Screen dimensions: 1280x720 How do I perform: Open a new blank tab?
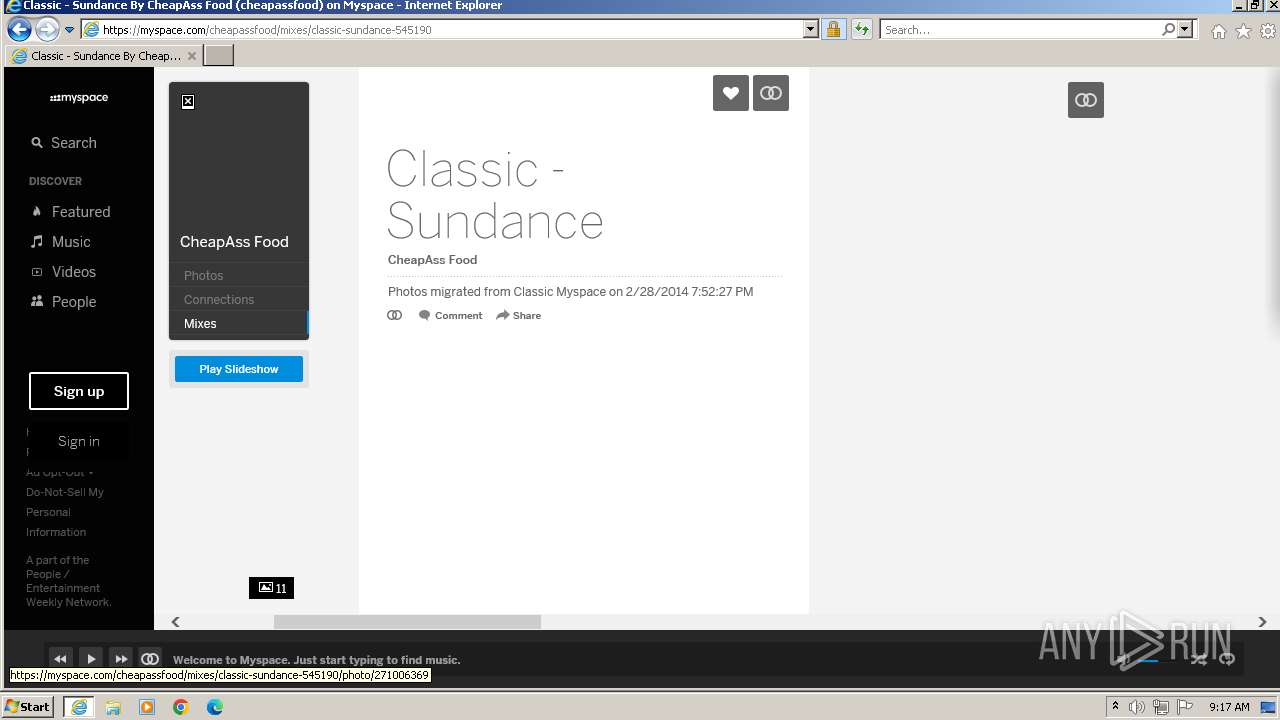tap(219, 56)
